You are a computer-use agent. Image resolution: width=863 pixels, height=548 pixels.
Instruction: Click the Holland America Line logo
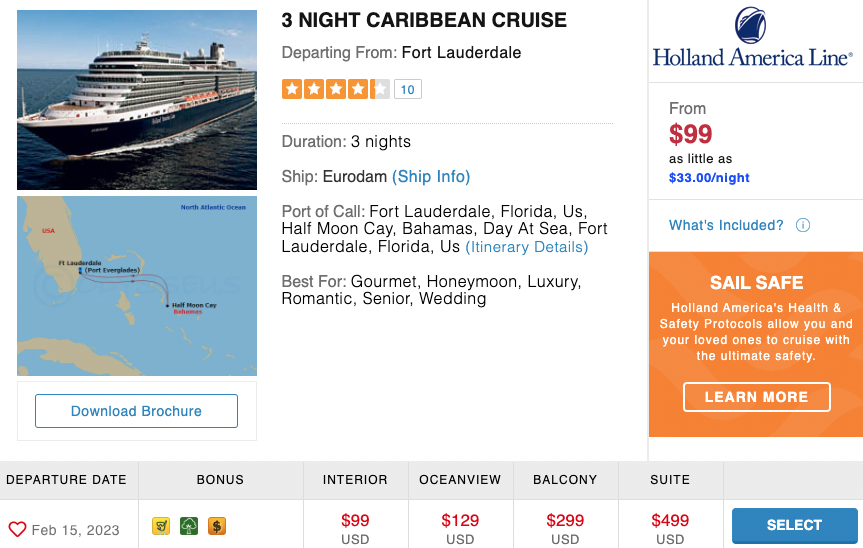pos(752,37)
